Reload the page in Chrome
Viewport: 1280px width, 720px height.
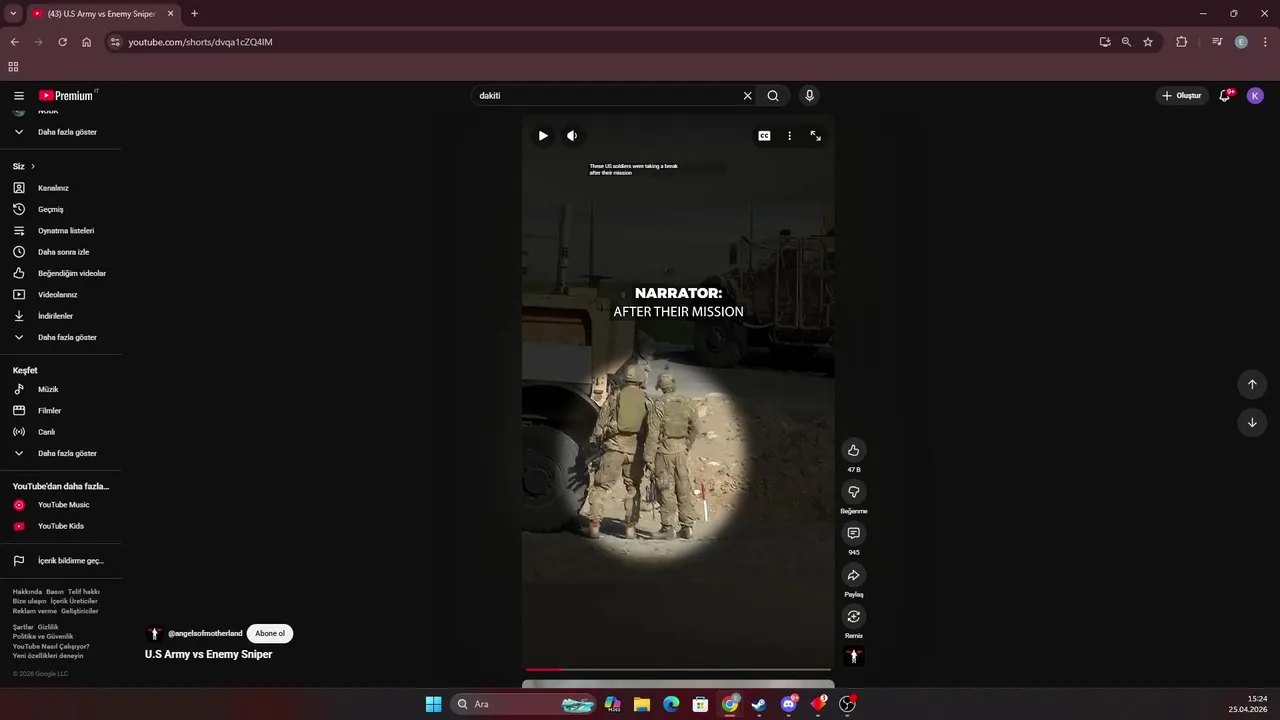click(x=62, y=42)
